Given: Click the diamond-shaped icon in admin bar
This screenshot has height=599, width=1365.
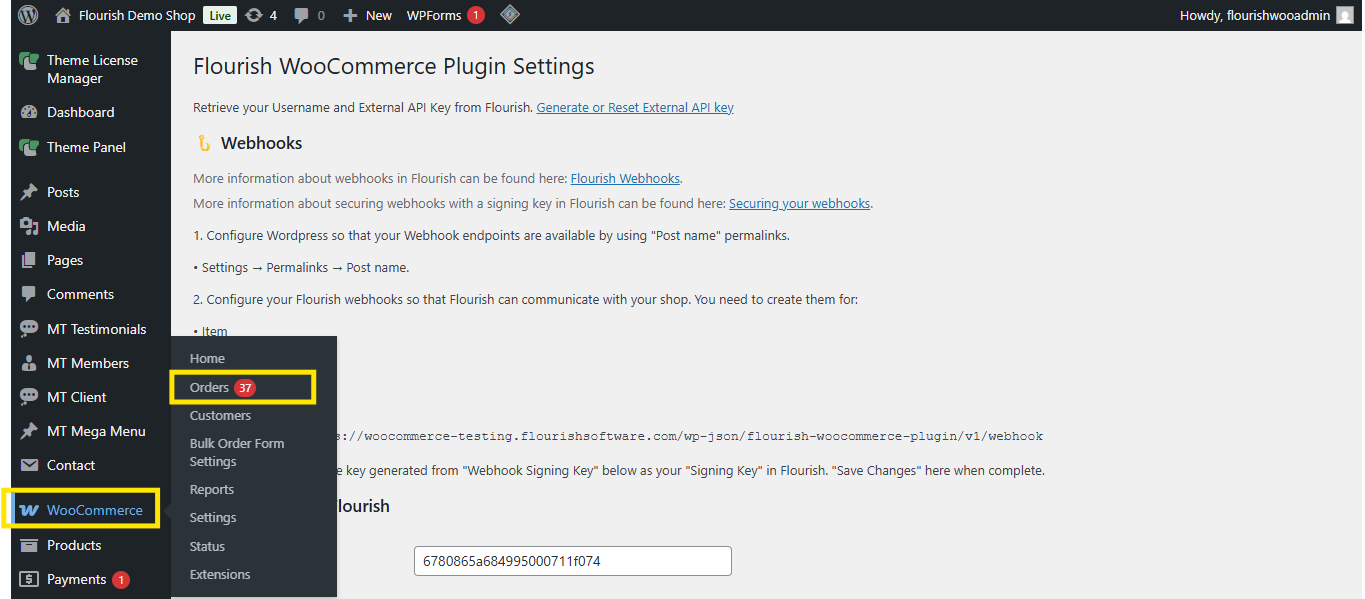Looking at the screenshot, I should pyautogui.click(x=509, y=15).
